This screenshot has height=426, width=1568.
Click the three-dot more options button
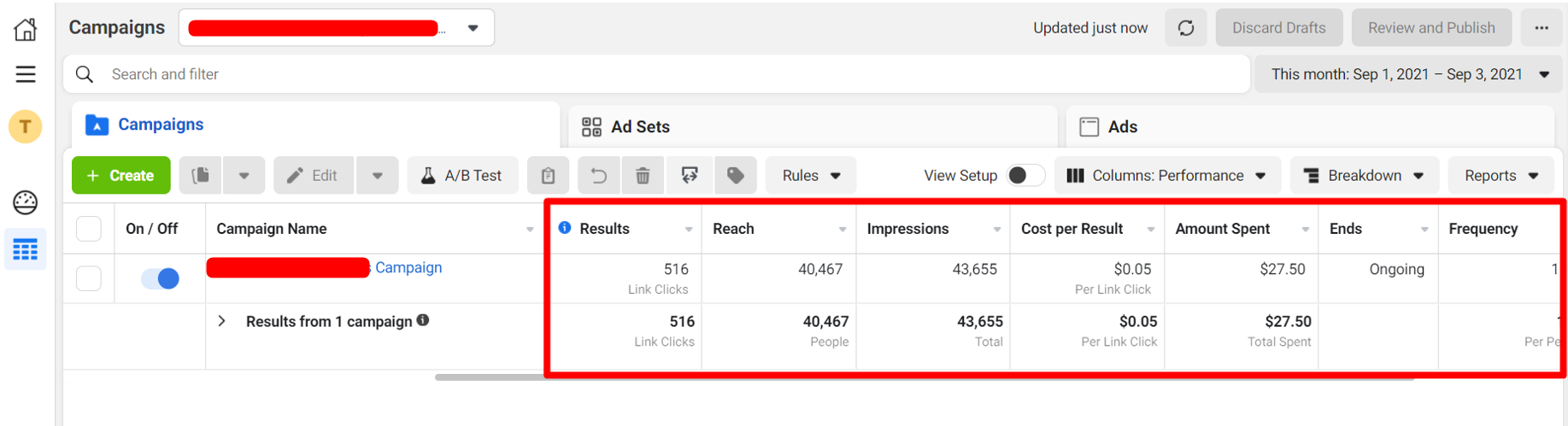1542,28
